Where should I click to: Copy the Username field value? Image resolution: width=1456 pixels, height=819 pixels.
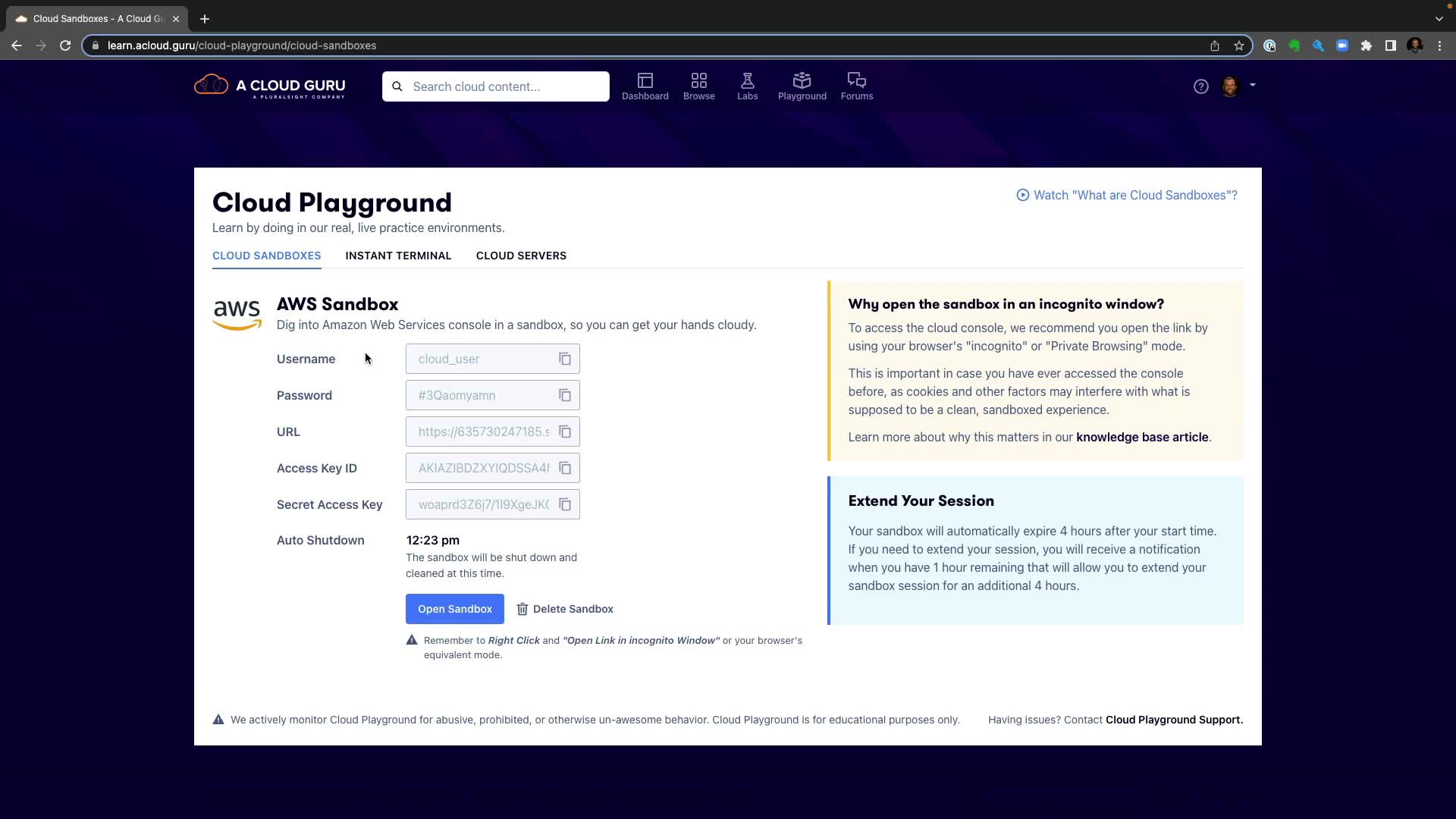tap(565, 359)
